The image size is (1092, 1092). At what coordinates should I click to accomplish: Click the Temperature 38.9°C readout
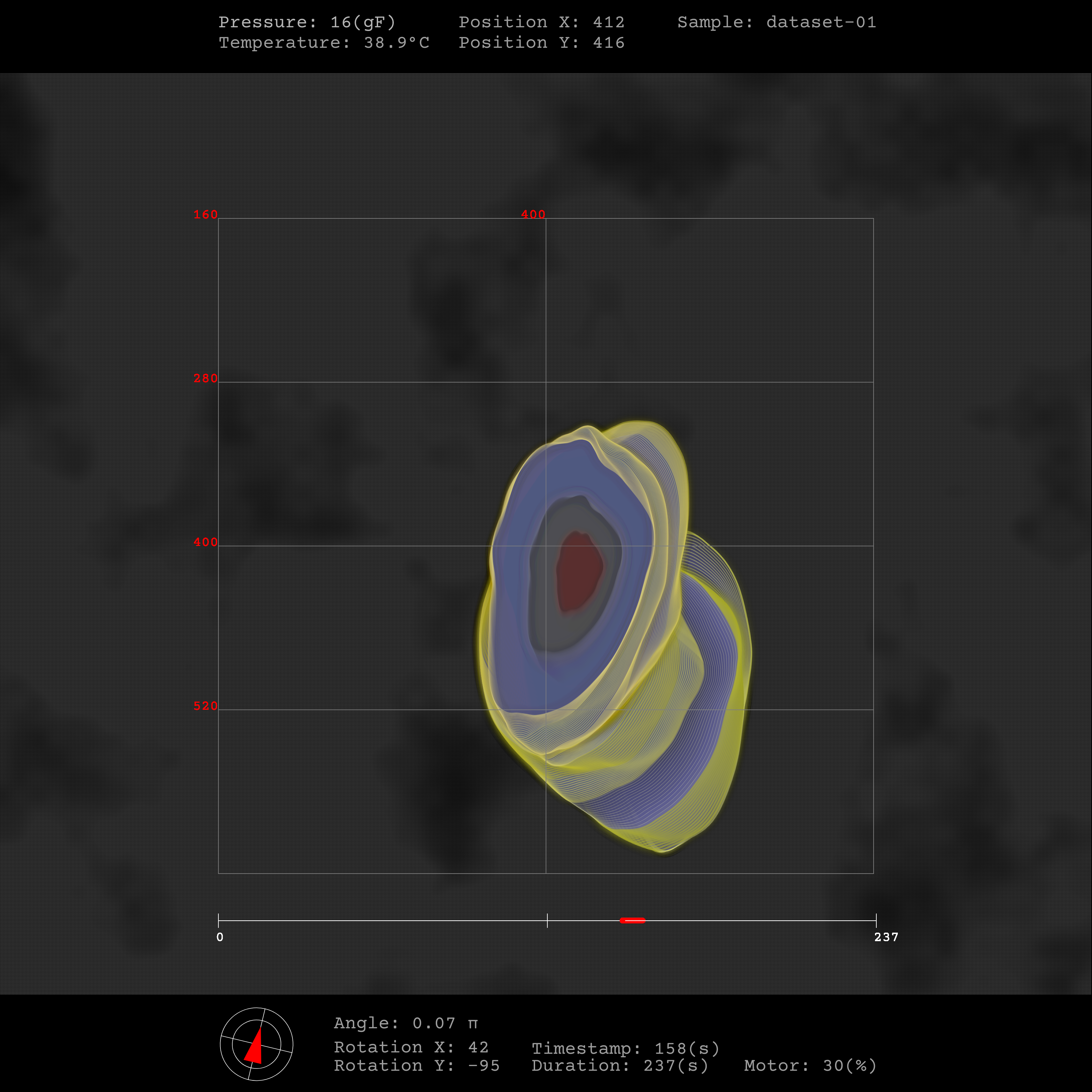coord(324,42)
